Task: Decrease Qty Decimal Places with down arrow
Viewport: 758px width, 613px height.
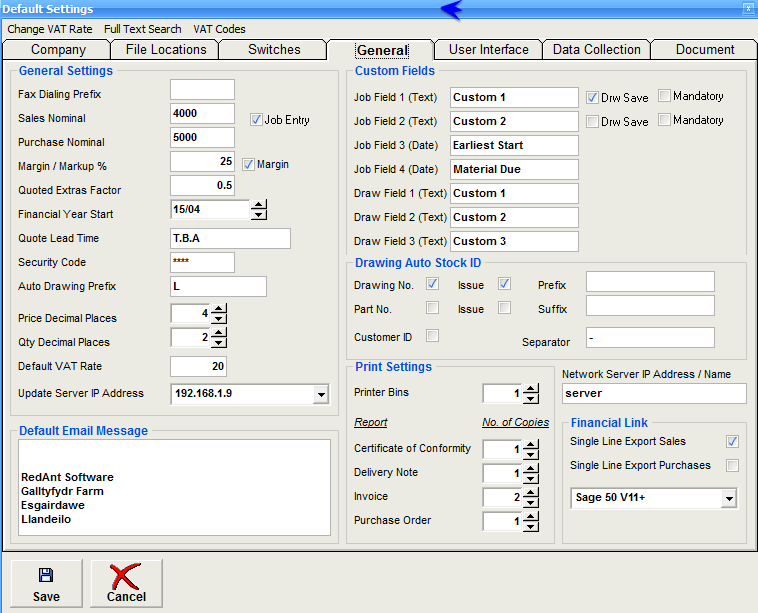Action: point(220,343)
